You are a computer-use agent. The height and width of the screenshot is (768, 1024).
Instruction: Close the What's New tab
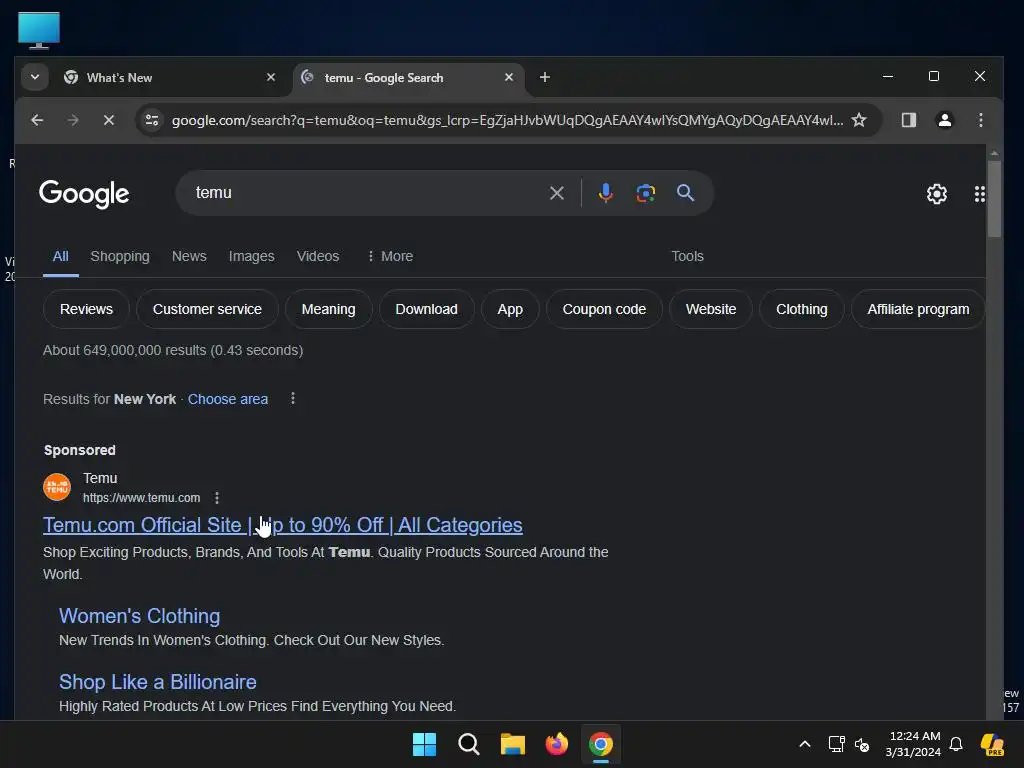[x=271, y=77]
